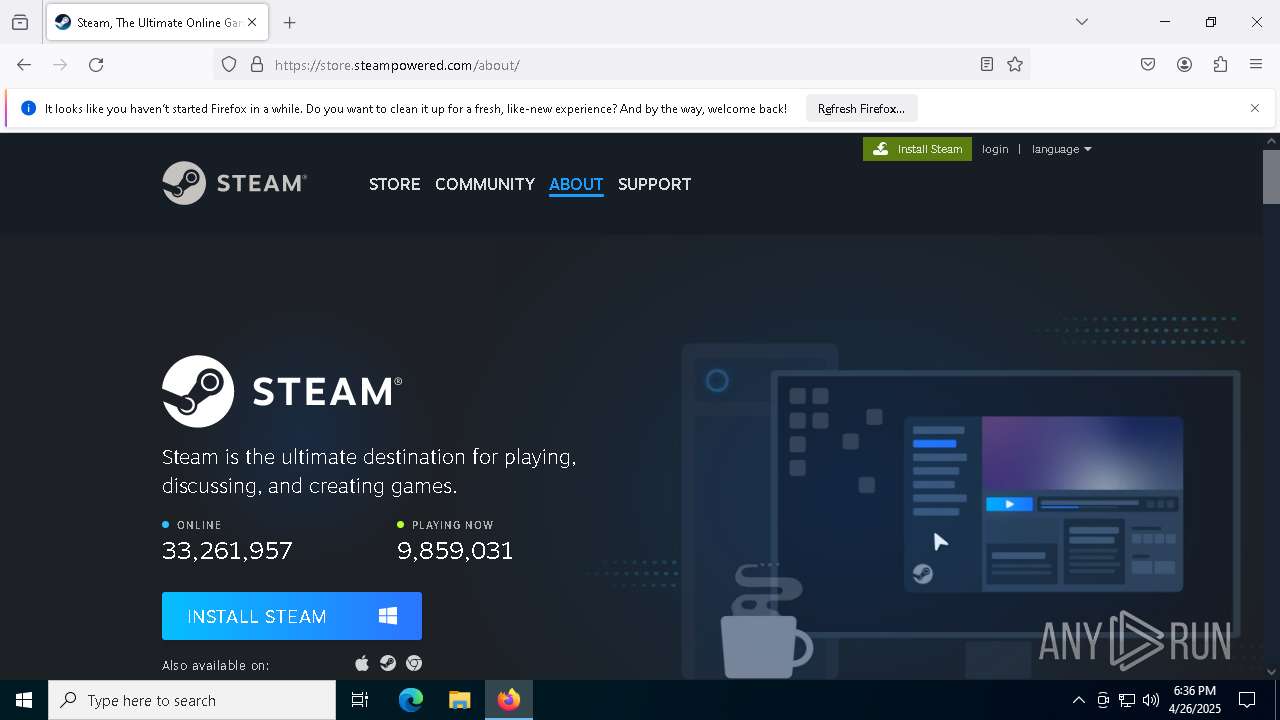Click scrollbar down arrow
The width and height of the screenshot is (1280, 720).
coord(1271,672)
